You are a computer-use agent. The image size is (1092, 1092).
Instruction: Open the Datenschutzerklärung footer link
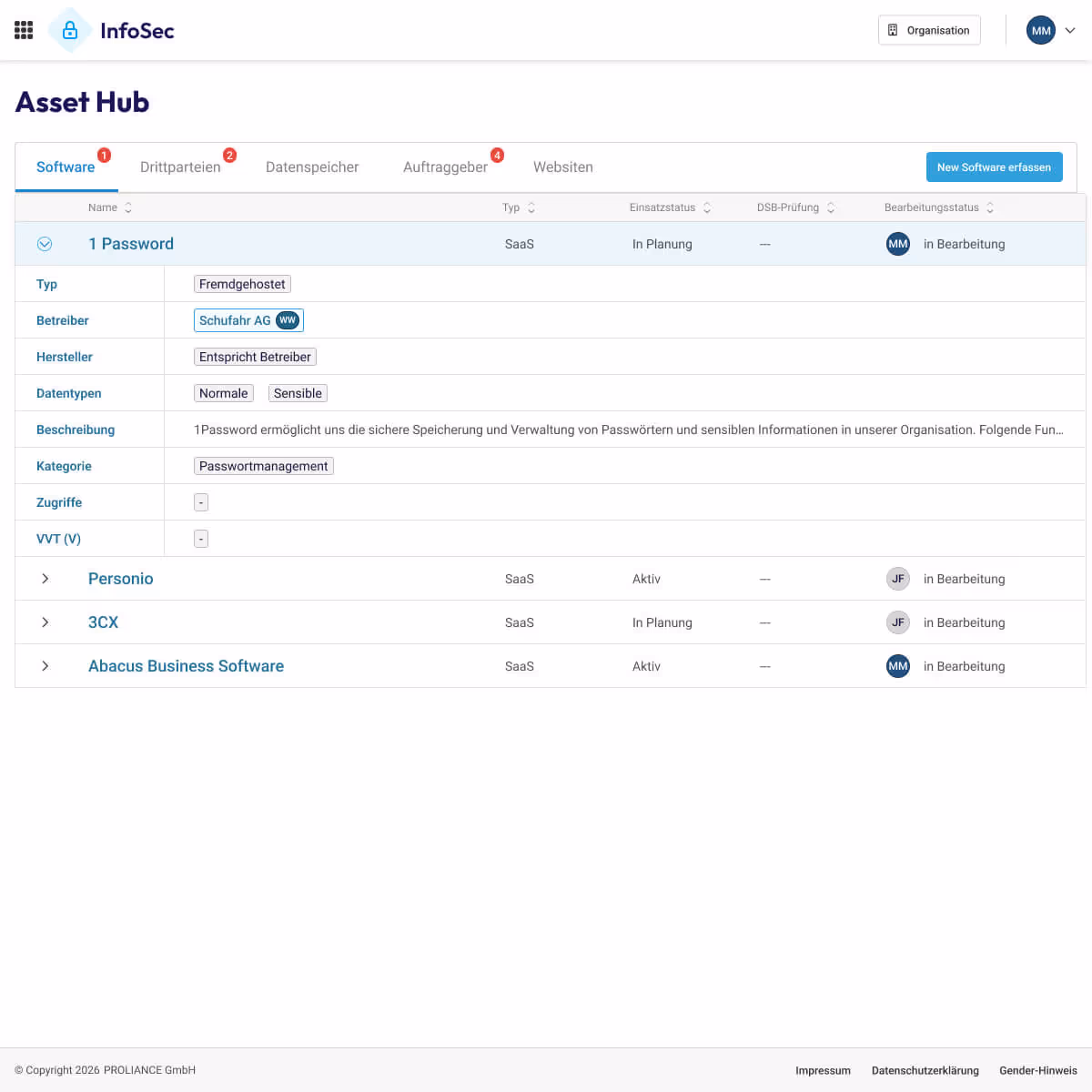coord(925,1070)
